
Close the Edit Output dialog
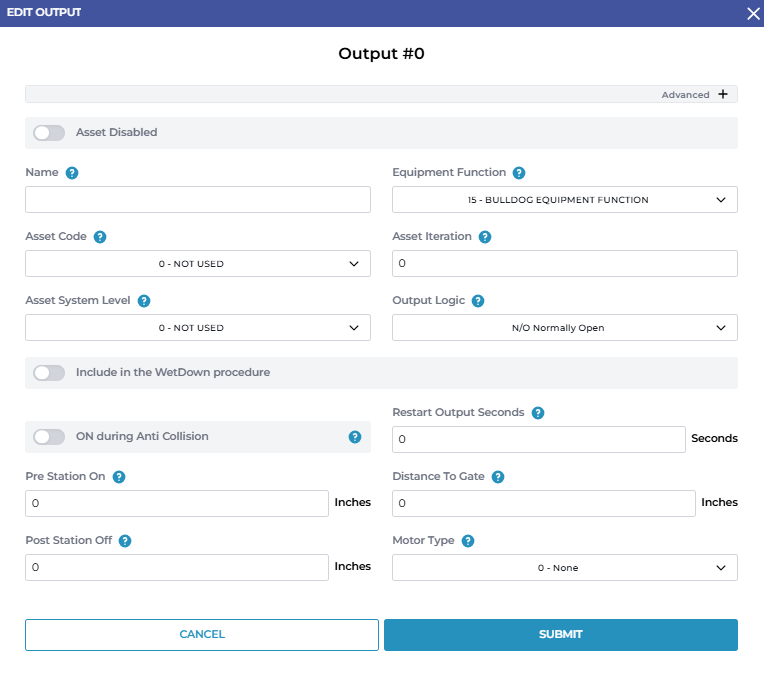click(753, 13)
